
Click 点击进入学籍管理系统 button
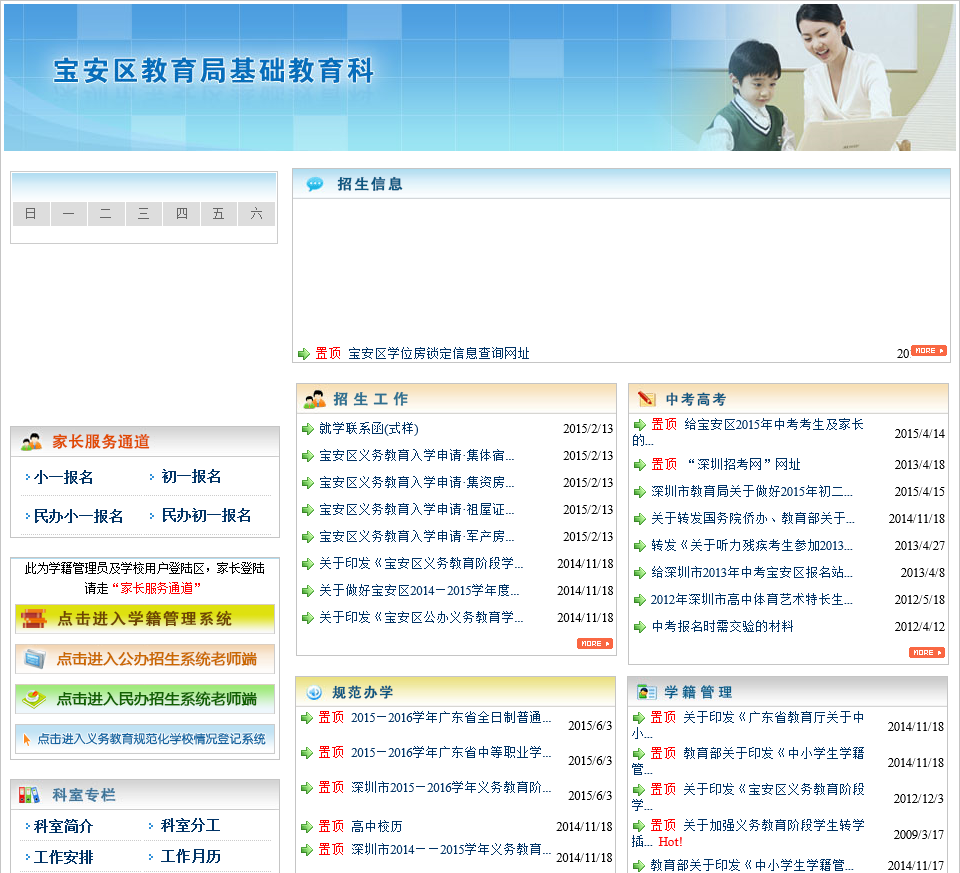[x=145, y=619]
